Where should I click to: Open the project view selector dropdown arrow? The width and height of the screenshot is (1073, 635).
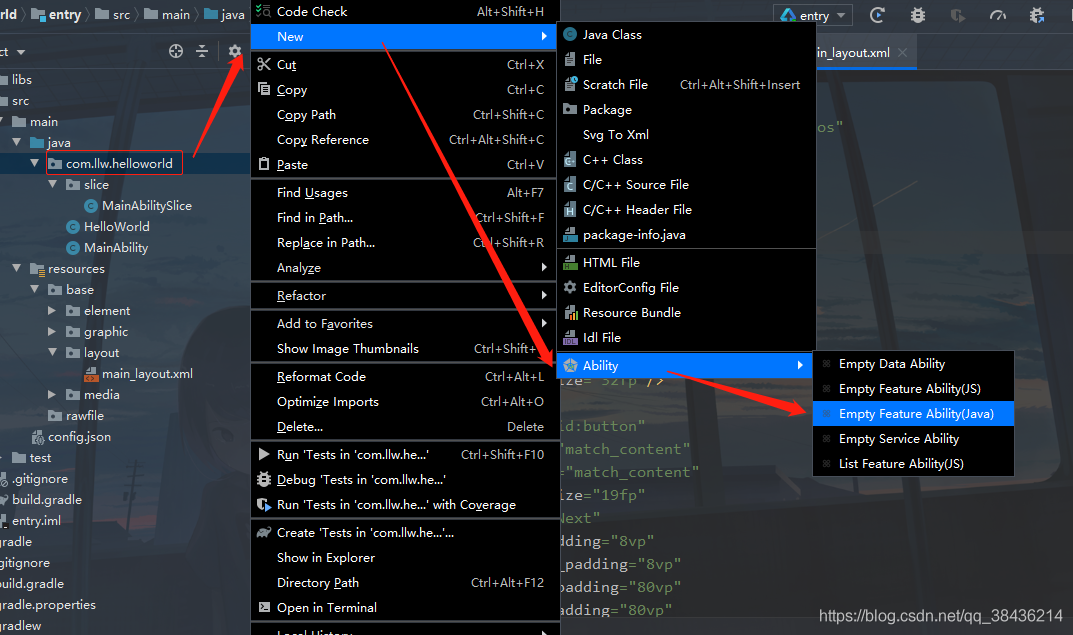point(21,52)
